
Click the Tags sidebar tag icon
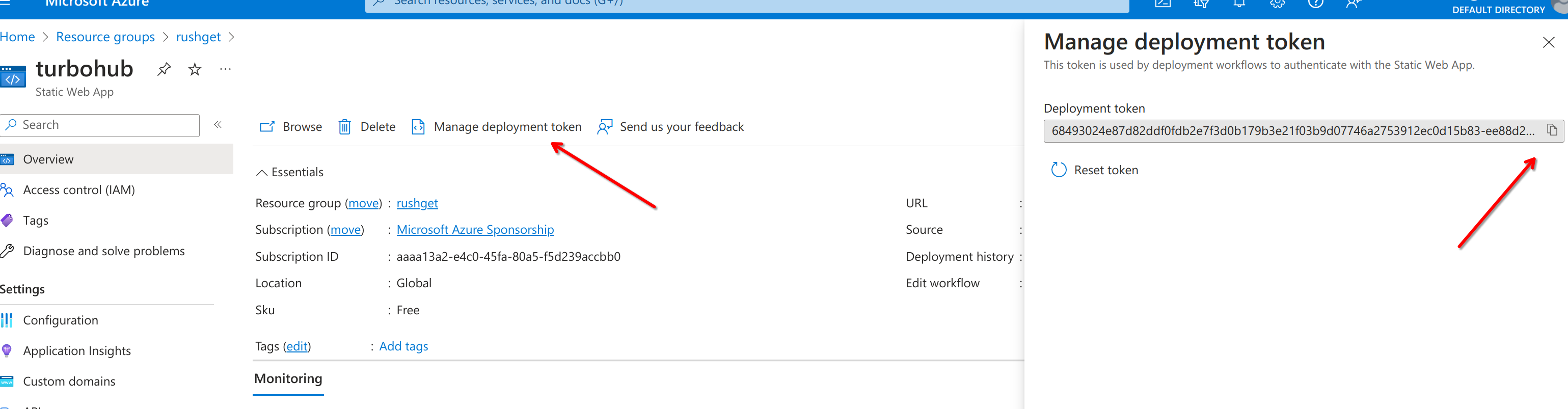tap(7, 221)
